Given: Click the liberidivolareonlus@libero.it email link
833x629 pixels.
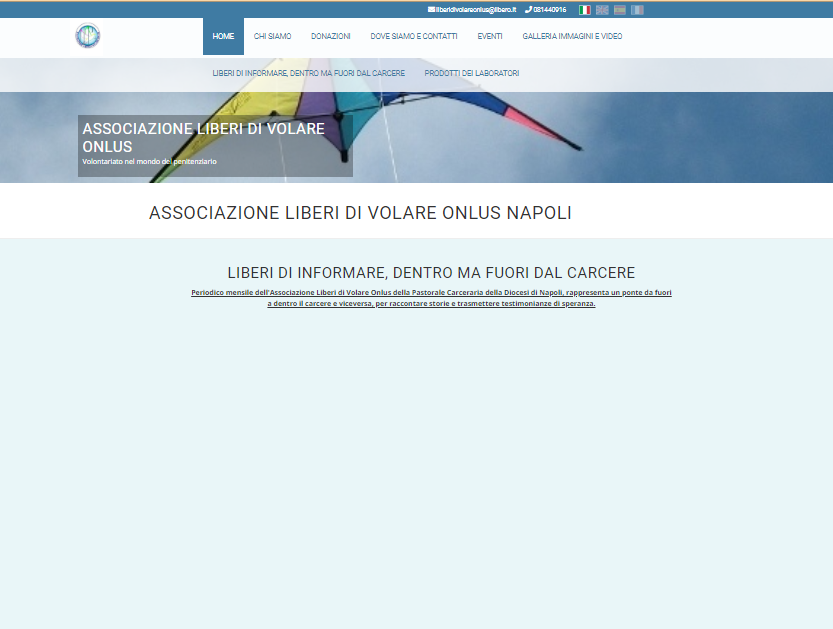Looking at the screenshot, I should (x=472, y=10).
